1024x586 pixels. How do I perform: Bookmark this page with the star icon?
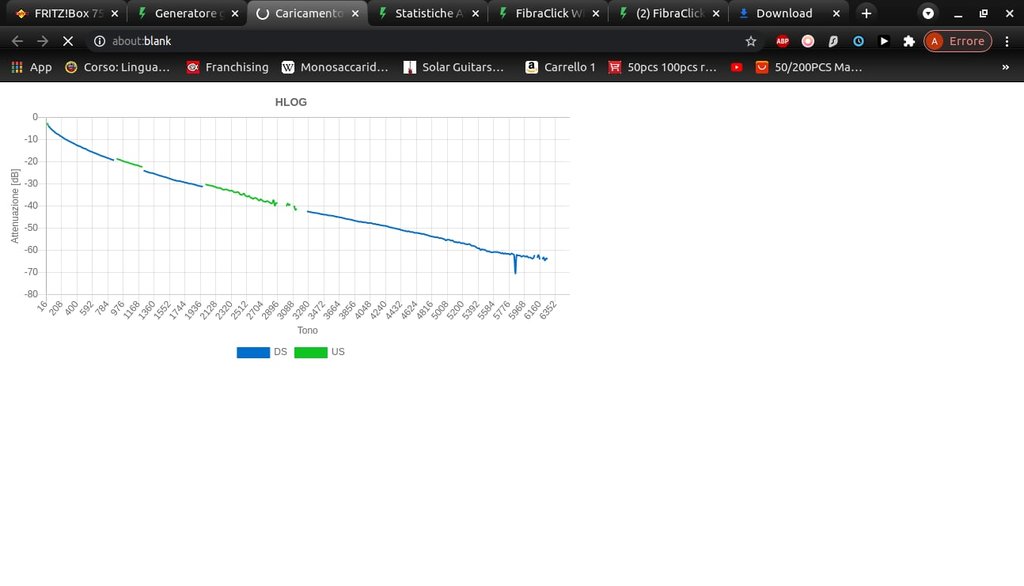click(751, 41)
